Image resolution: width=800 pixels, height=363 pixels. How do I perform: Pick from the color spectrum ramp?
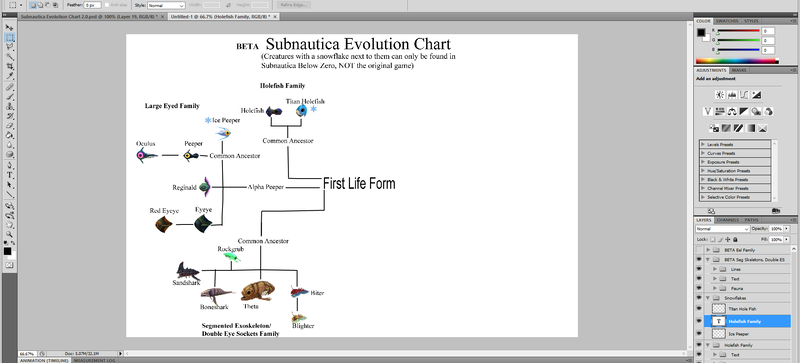(736, 61)
